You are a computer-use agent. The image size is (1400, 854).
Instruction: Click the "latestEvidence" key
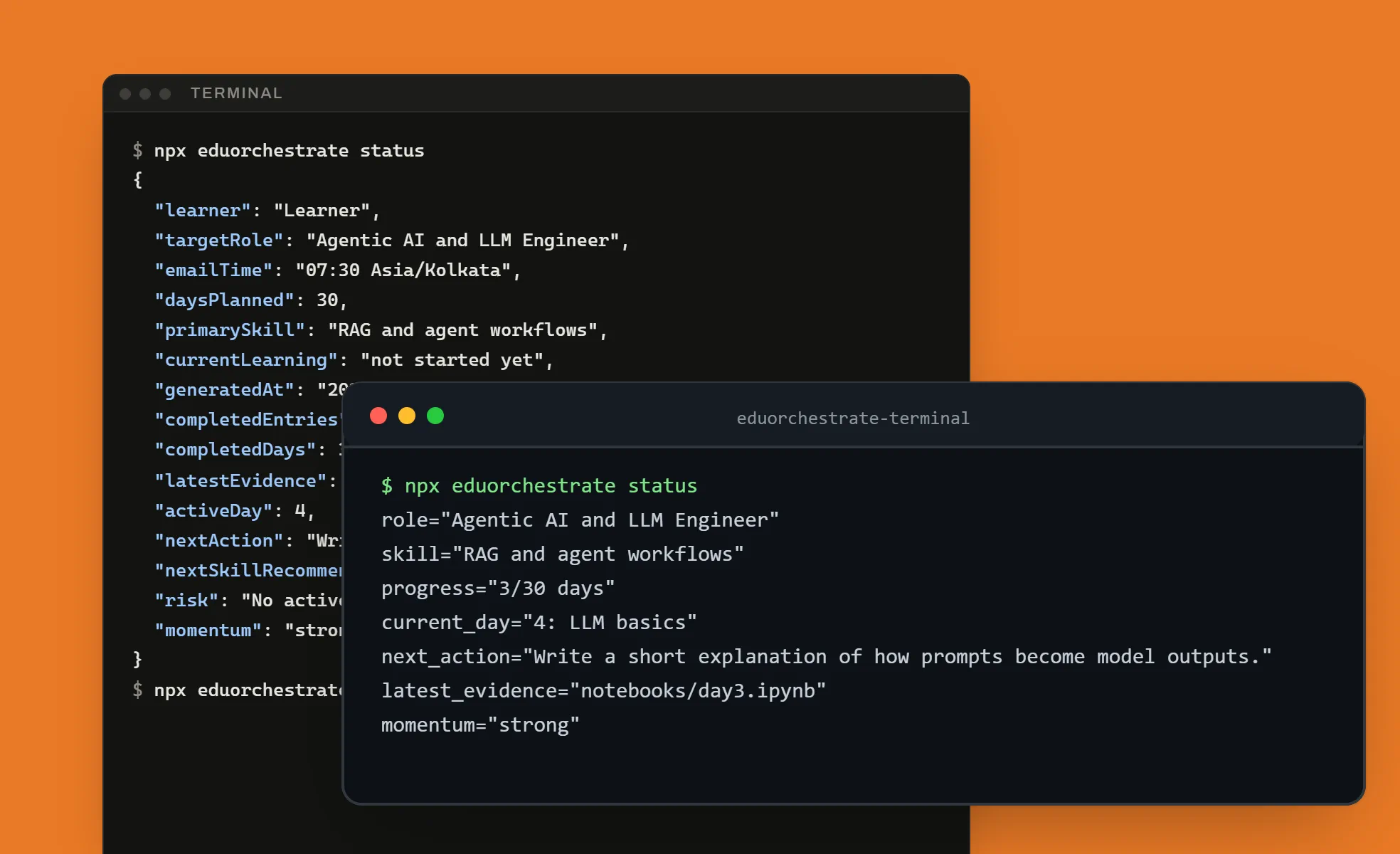tap(240, 481)
